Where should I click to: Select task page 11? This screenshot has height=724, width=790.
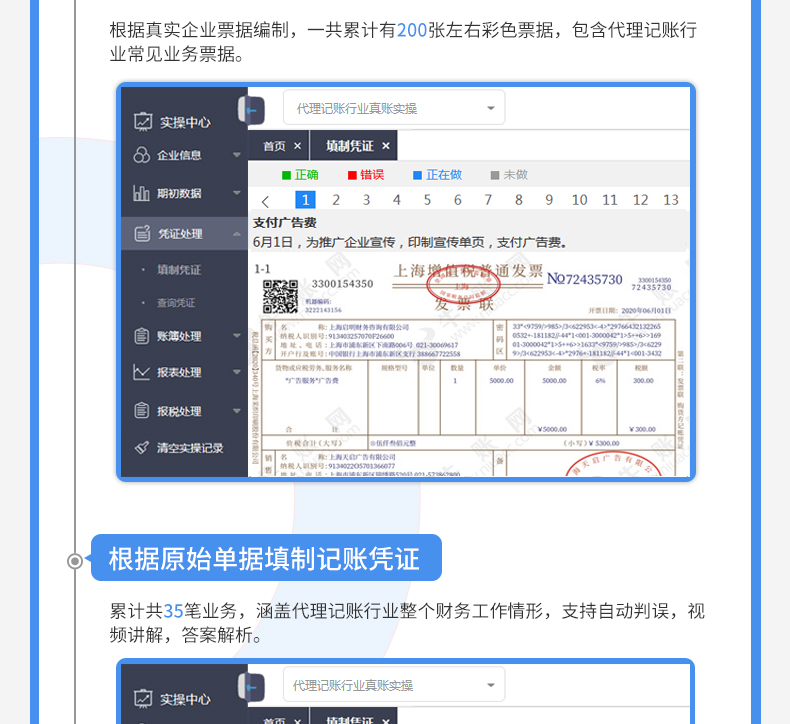pyautogui.click(x=610, y=200)
